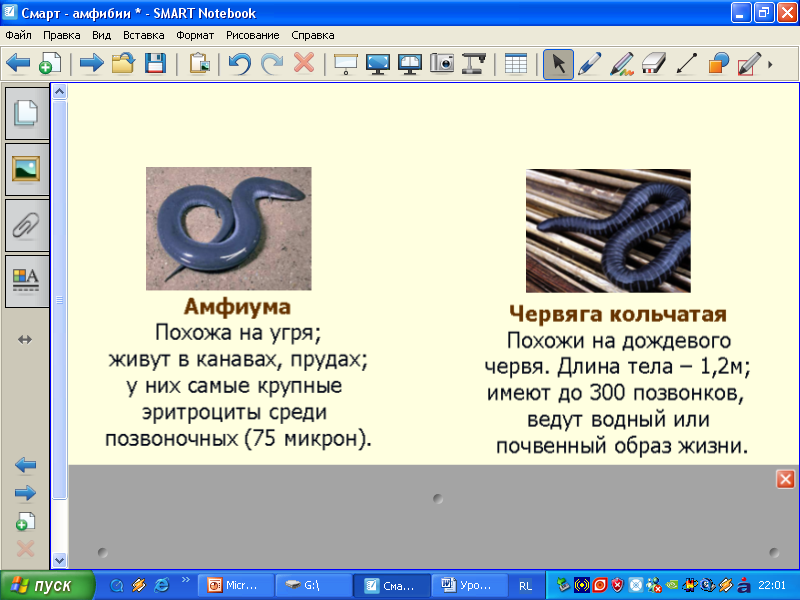Insert a table from the toolbar

(516, 64)
